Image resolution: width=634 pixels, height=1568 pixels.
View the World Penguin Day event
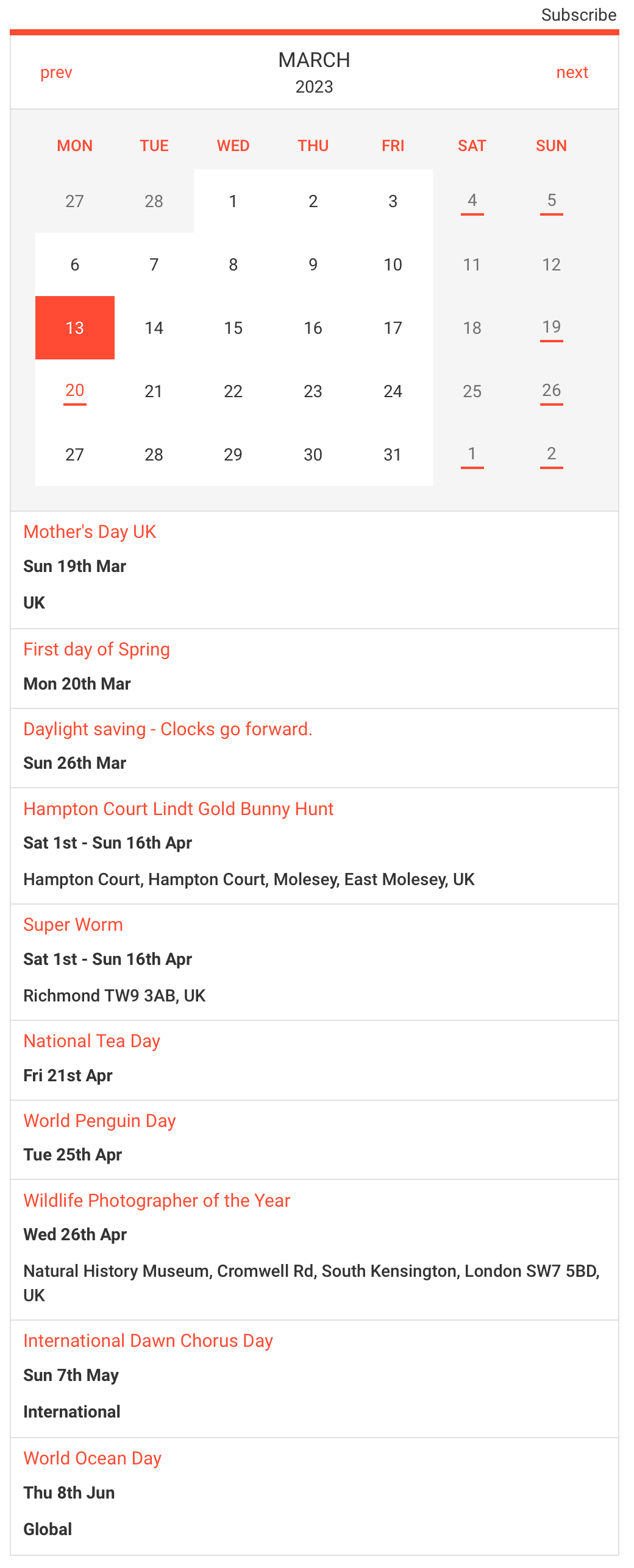(99, 1121)
